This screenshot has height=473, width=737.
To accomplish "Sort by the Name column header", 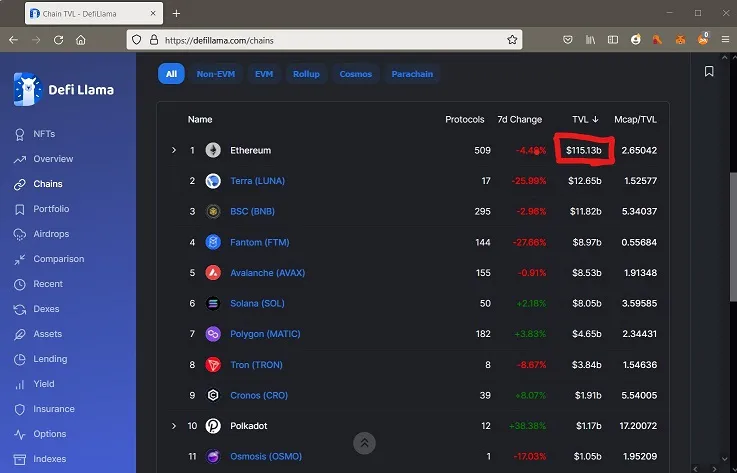I will (x=200, y=119).
